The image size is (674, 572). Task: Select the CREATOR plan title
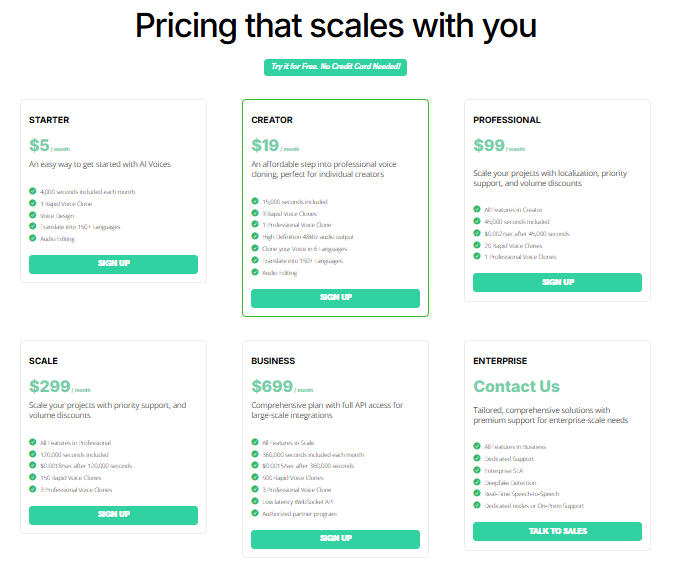click(x=272, y=120)
